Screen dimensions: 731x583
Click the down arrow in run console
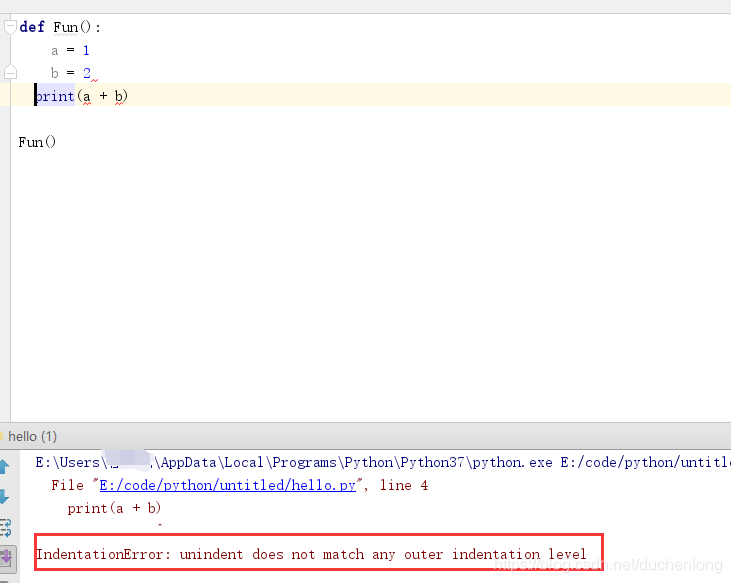[5, 497]
